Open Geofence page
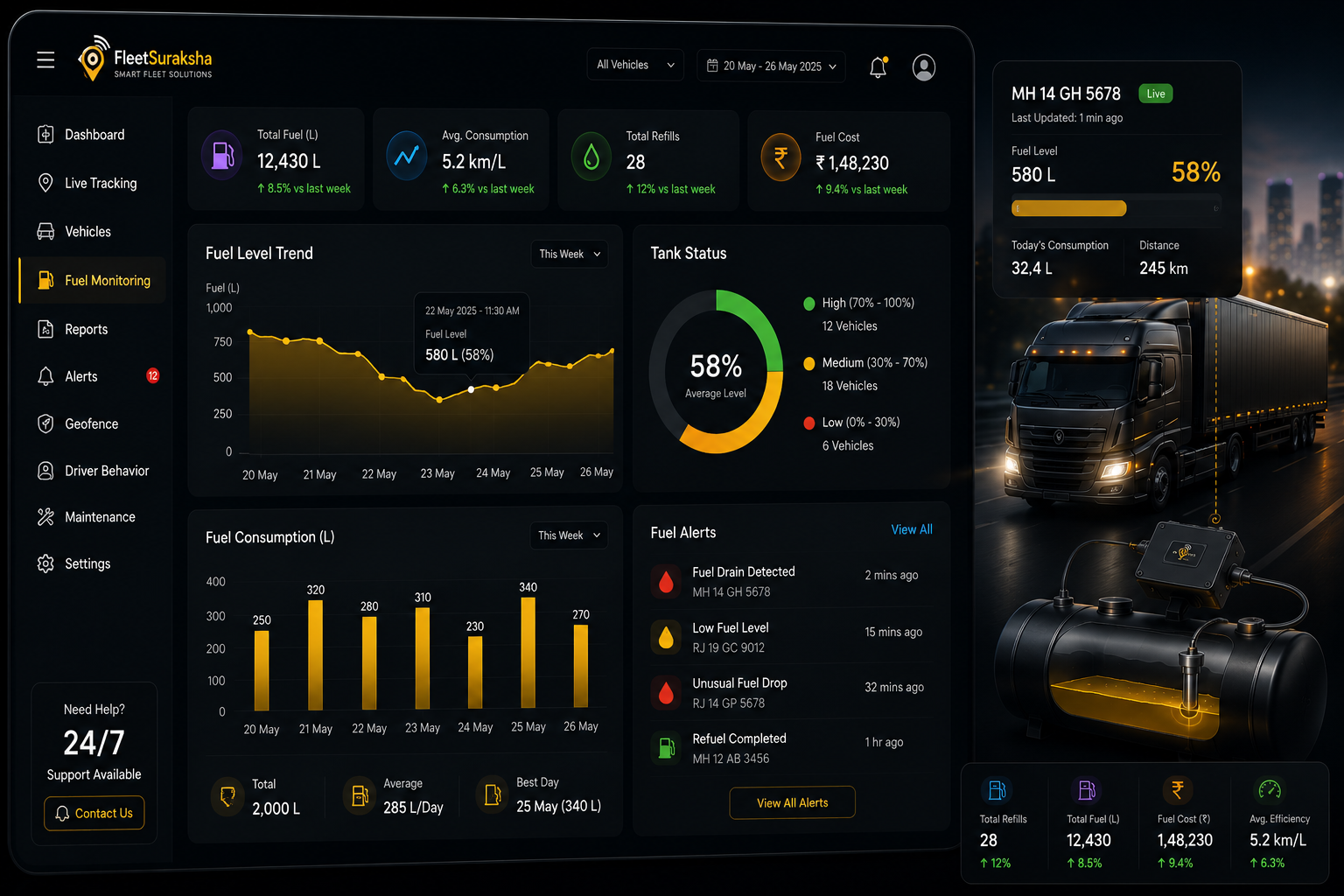1344x896 pixels. pos(94,424)
